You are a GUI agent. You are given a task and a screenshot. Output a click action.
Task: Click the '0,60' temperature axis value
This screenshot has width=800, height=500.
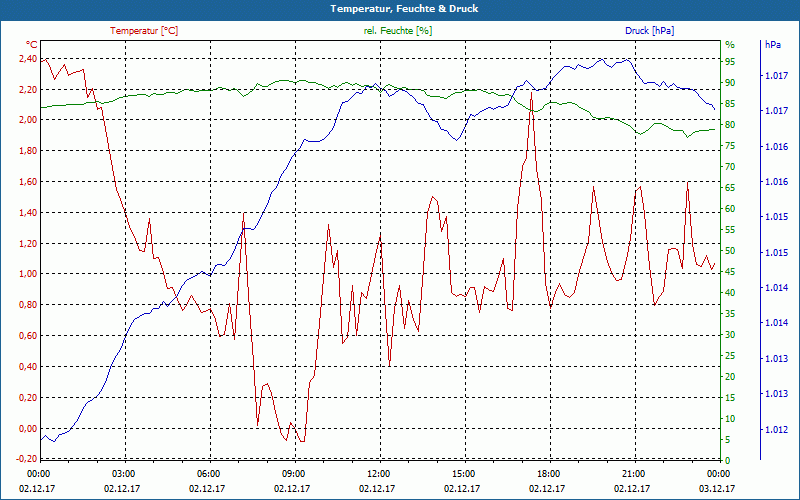point(28,336)
